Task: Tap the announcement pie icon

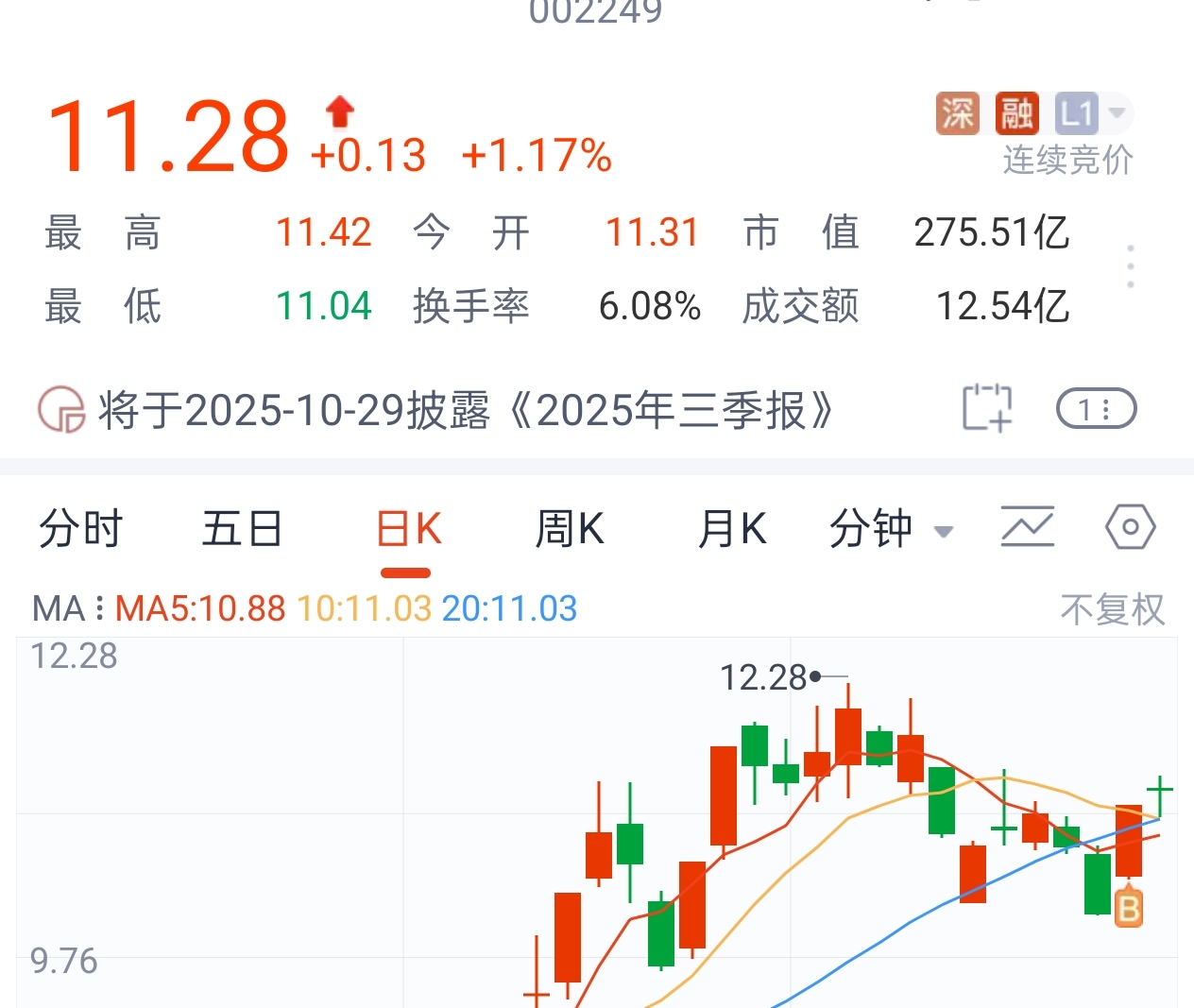Action: pyautogui.click(x=61, y=410)
